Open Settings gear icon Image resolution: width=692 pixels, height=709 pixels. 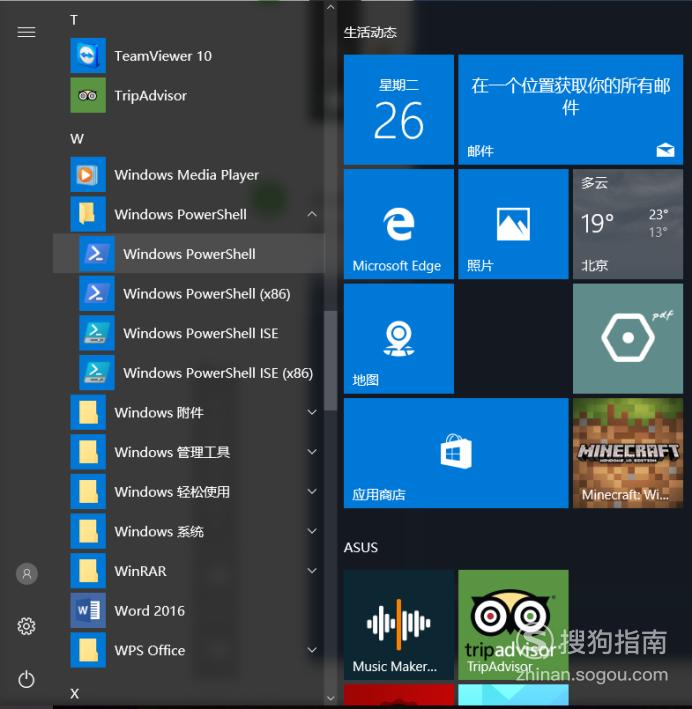pos(26,626)
